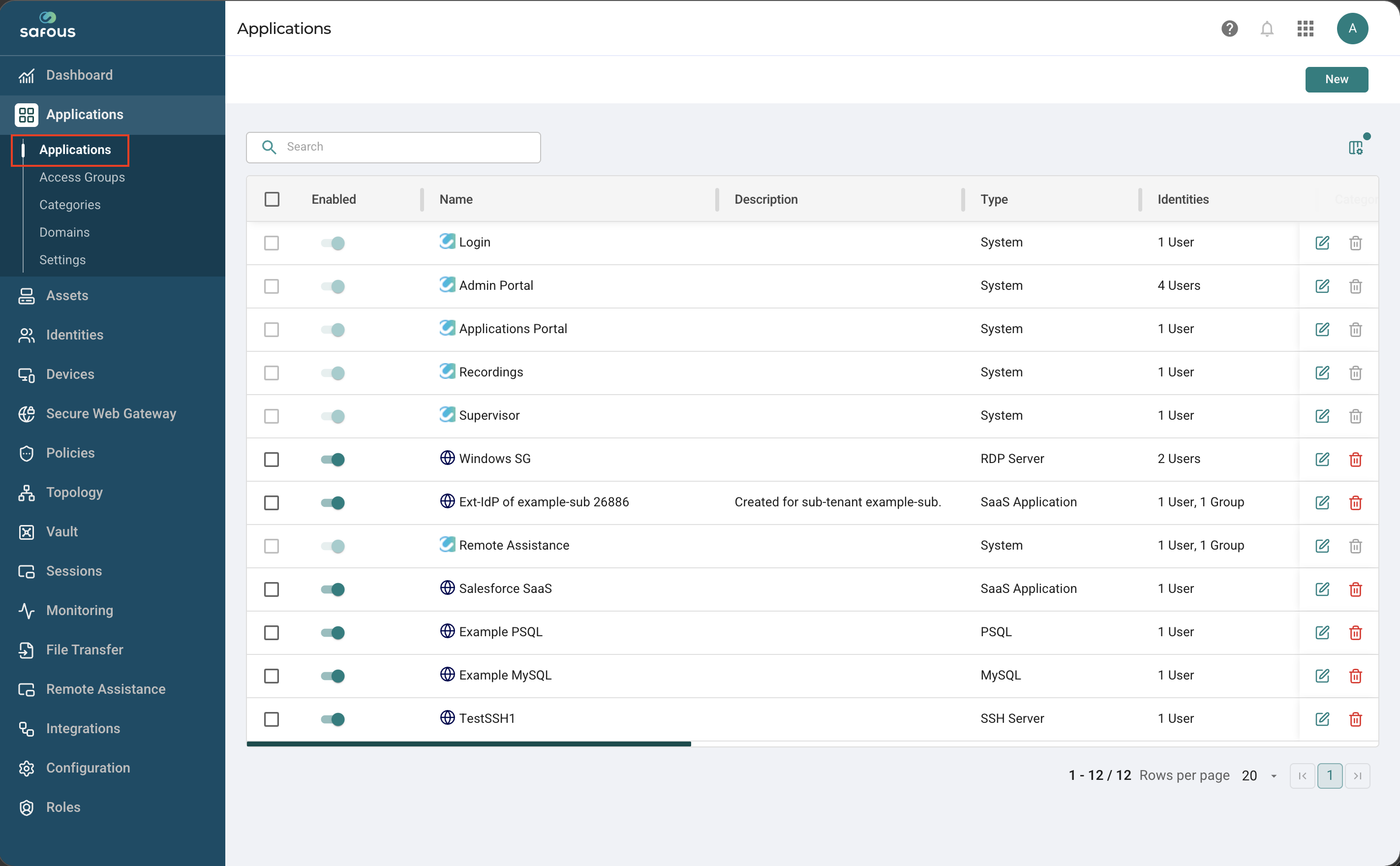Screen dimensions: 1400x866
Task: Open the Windows SG application name
Action: (x=495, y=459)
